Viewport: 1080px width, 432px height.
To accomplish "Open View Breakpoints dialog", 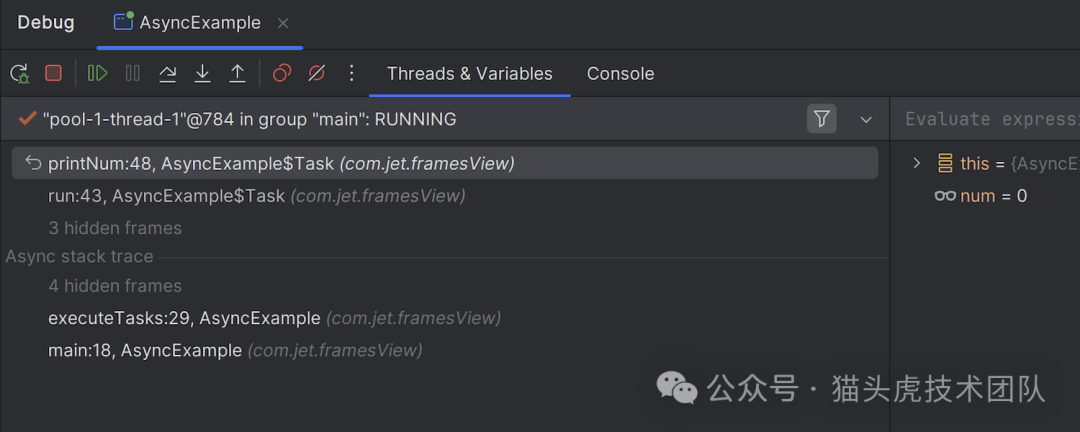I will [282, 73].
